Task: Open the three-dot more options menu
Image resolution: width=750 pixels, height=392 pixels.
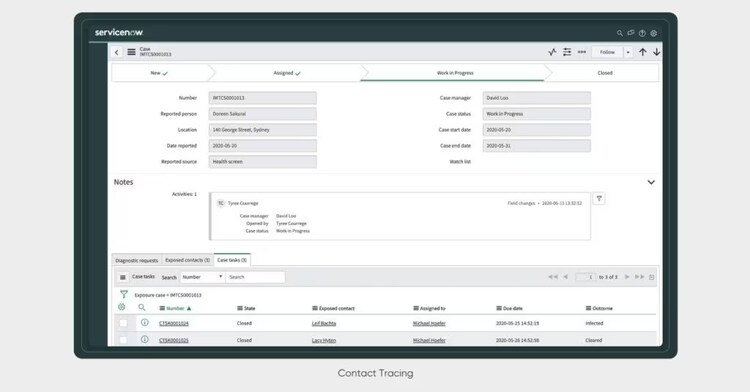Action: pos(582,52)
